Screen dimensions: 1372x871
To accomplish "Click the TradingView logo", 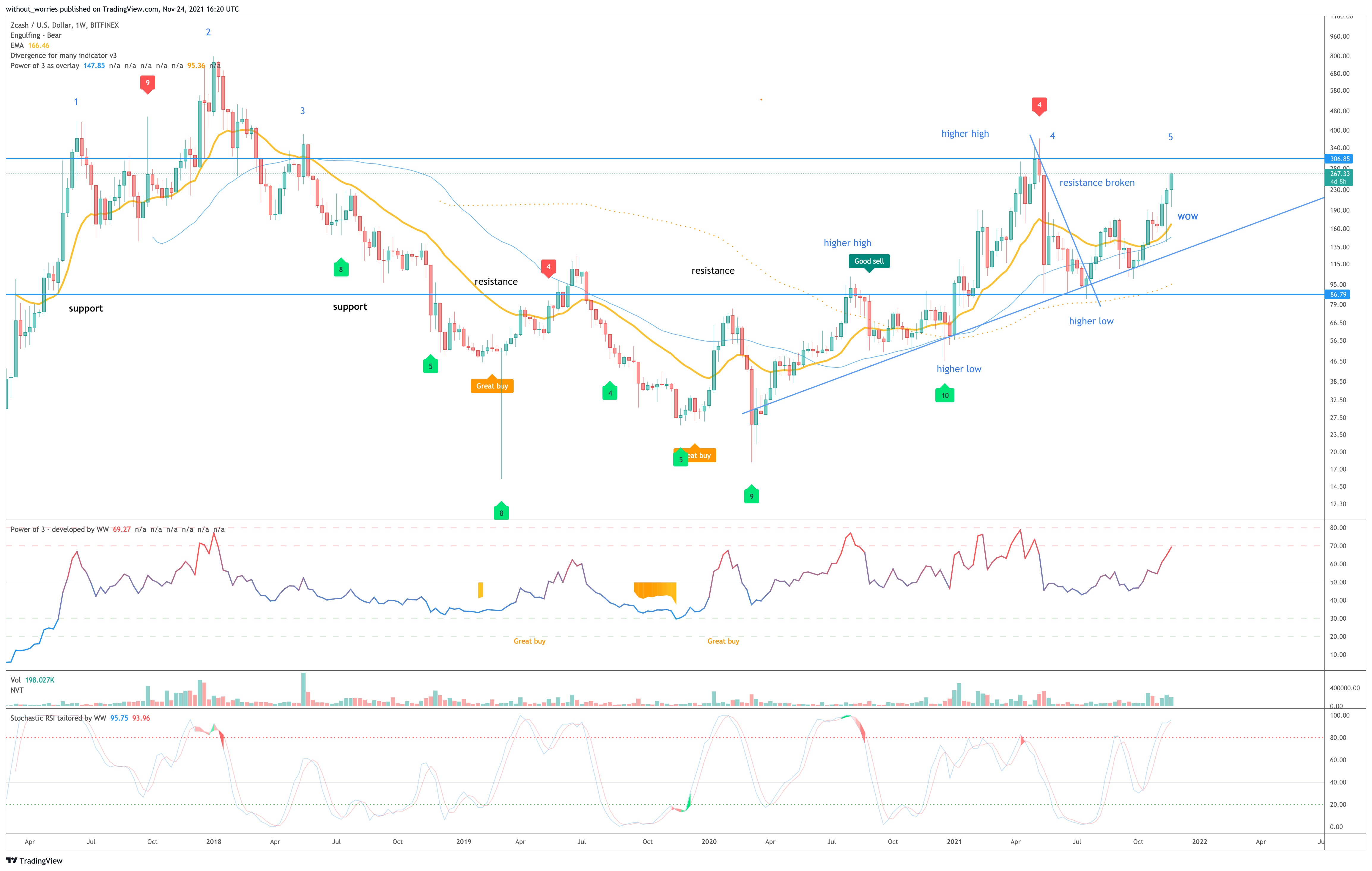I will pos(34,861).
